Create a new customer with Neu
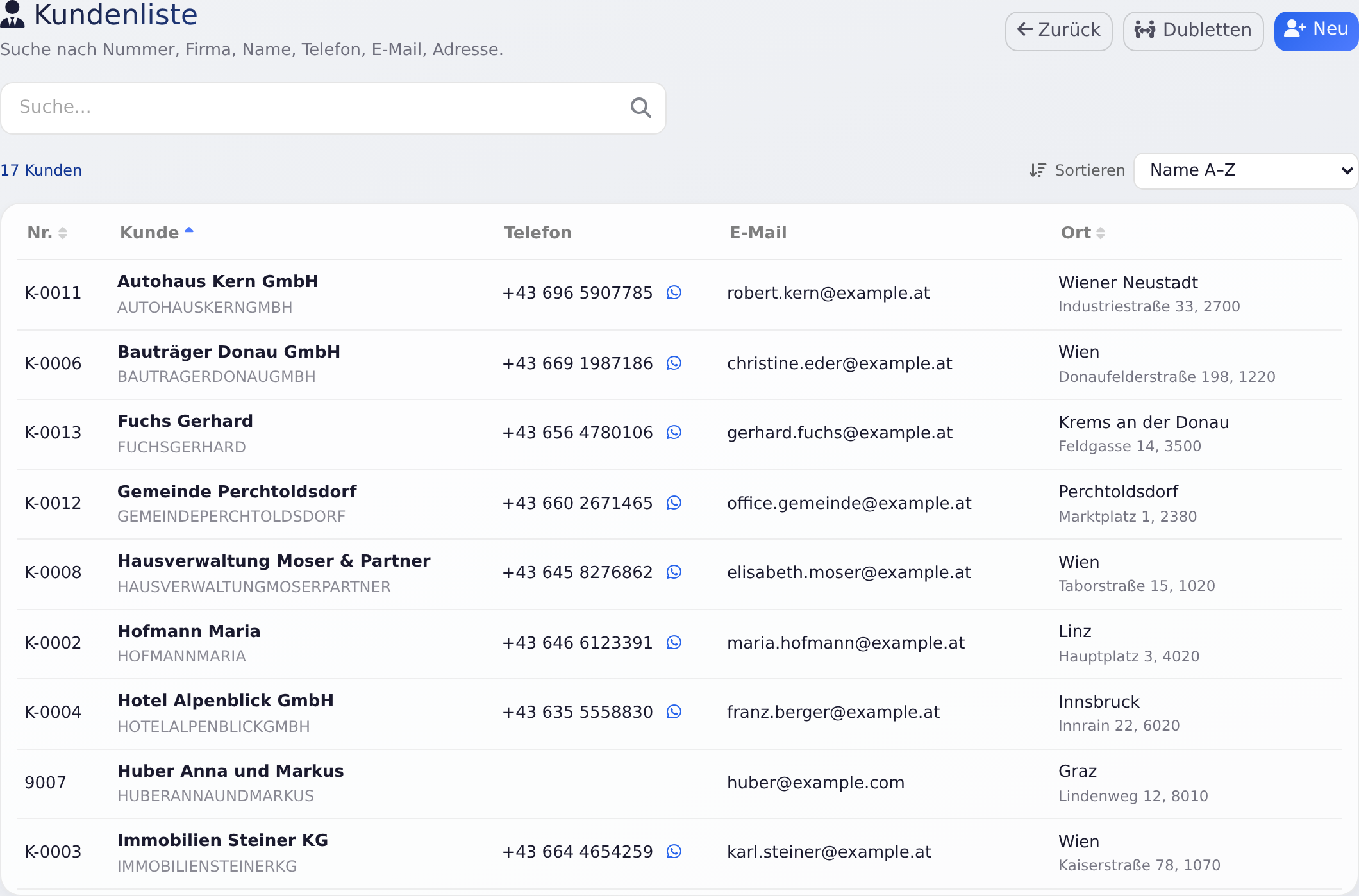This screenshot has height=896, width=1359. pos(1316,31)
